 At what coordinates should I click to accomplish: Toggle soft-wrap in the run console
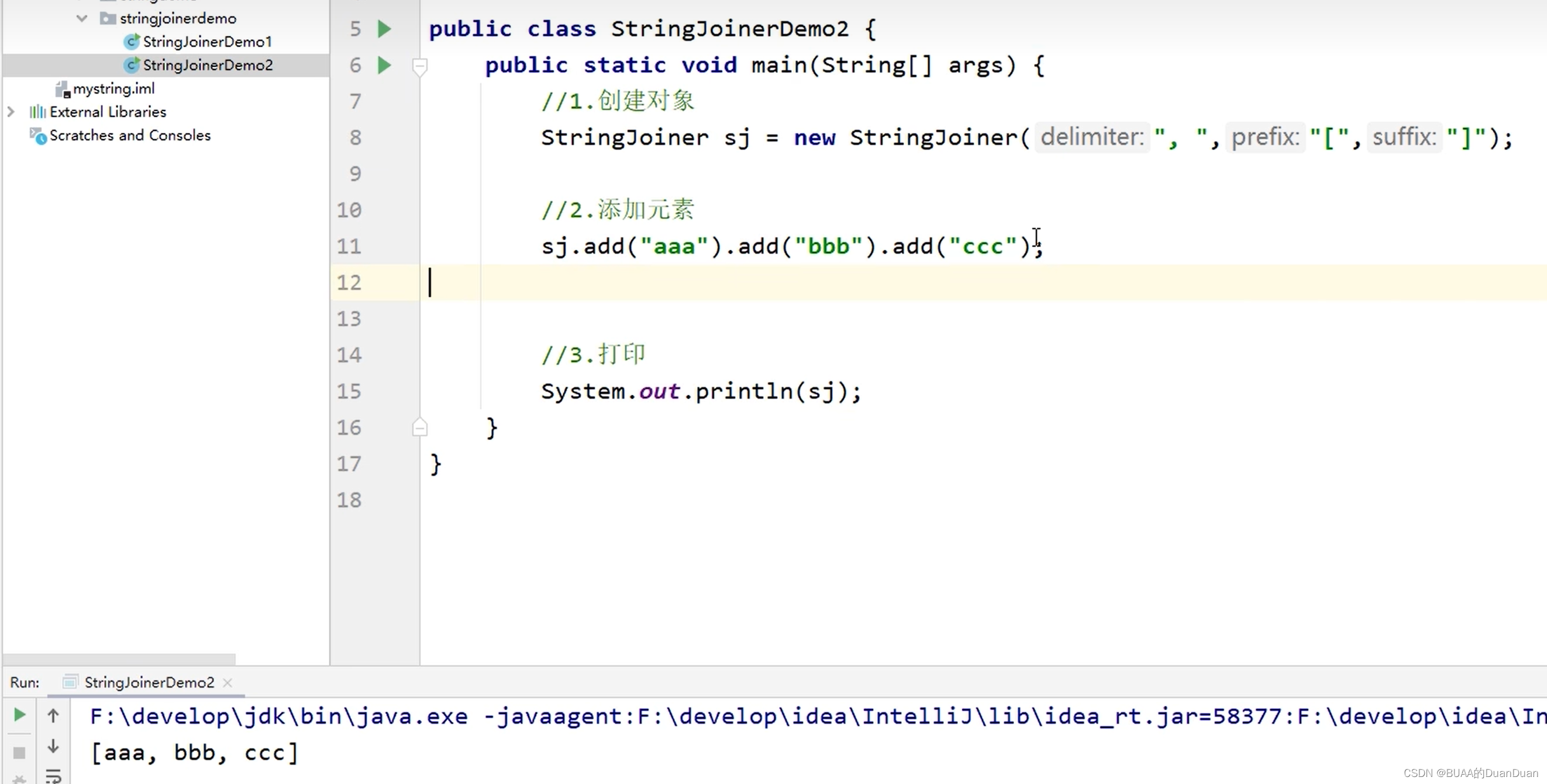pyautogui.click(x=53, y=775)
